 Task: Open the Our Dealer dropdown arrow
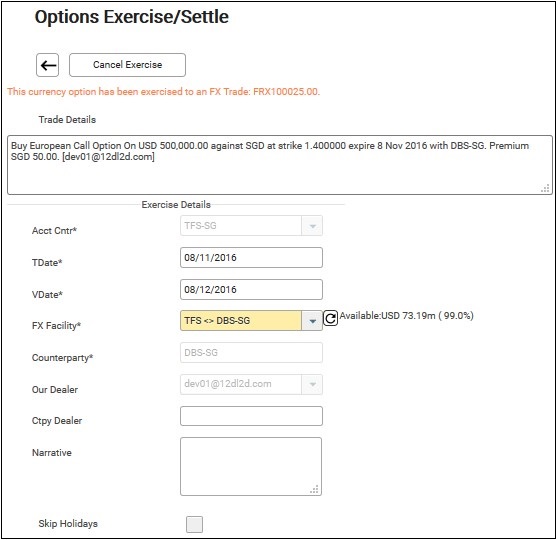tap(312, 384)
